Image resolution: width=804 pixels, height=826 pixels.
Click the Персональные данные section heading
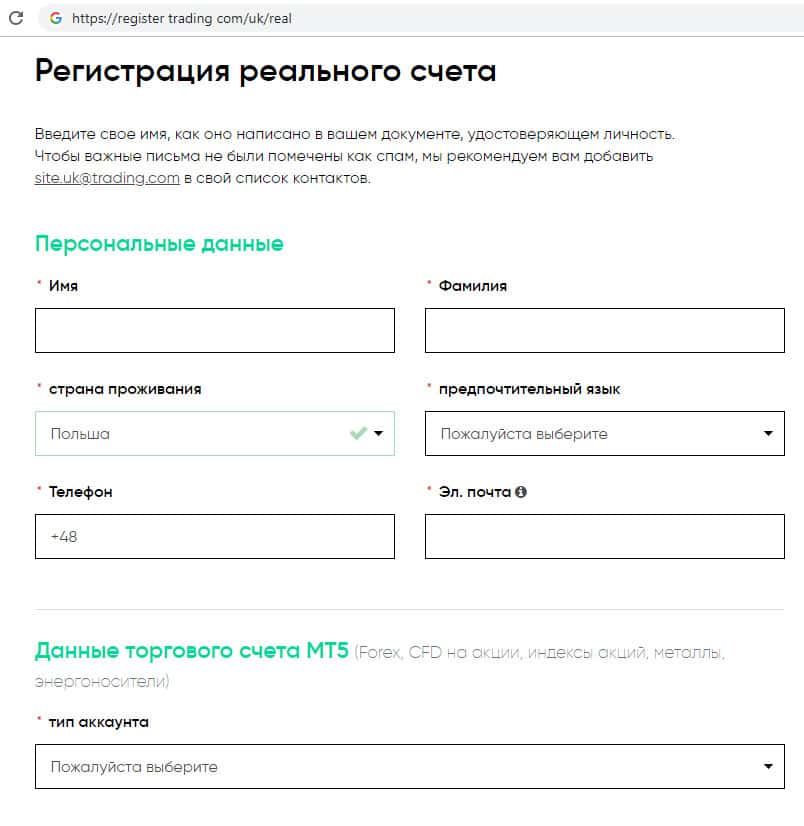tap(159, 243)
